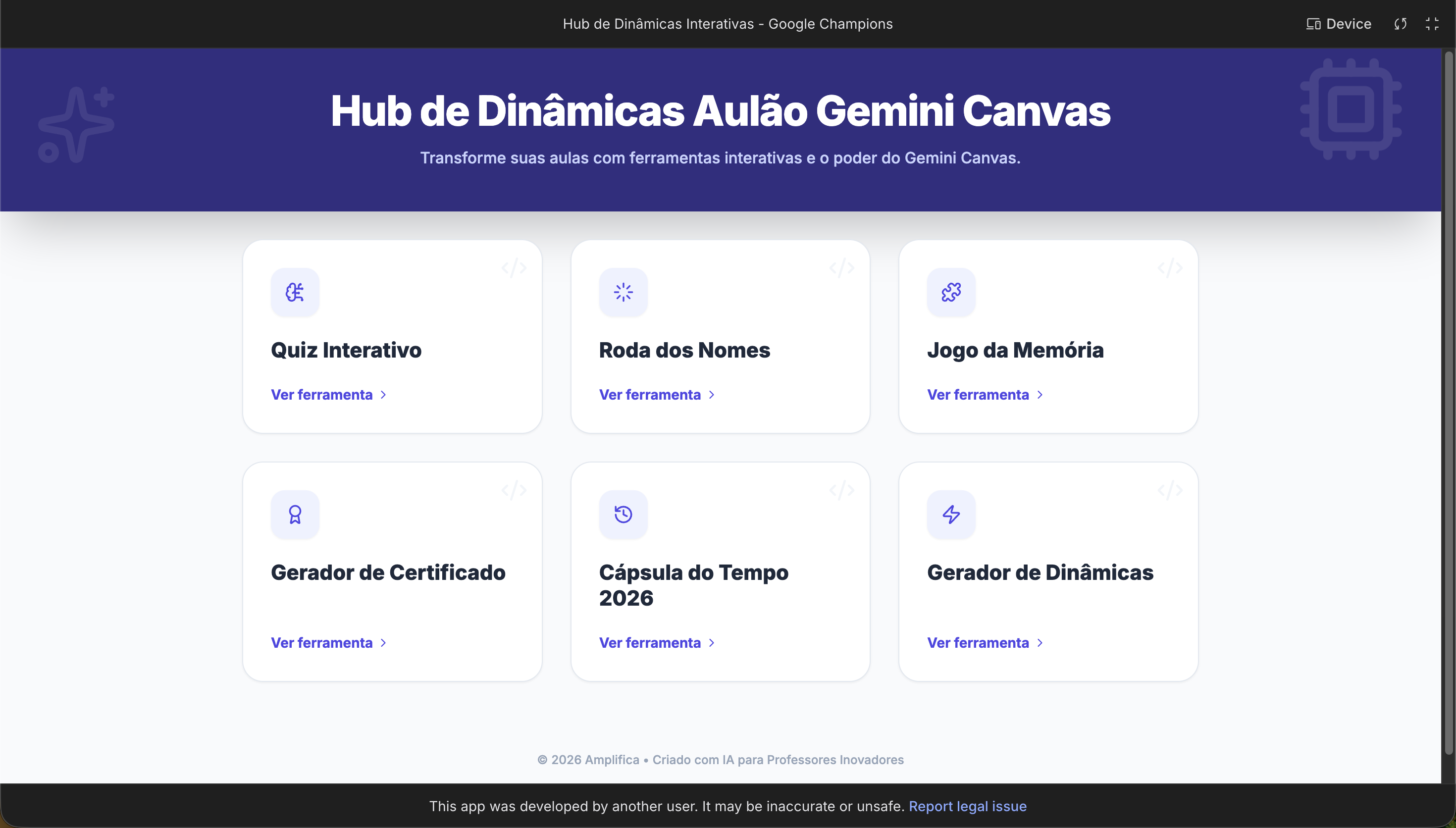Open Ver ferramenta link under Roda dos Nomes
This screenshot has width=1456, height=828.
coord(650,395)
